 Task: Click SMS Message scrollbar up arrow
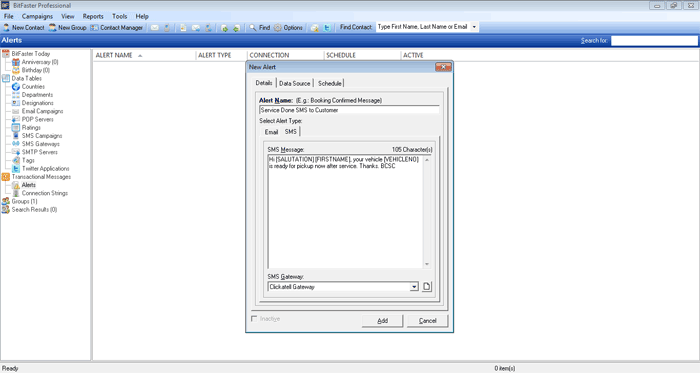427,159
